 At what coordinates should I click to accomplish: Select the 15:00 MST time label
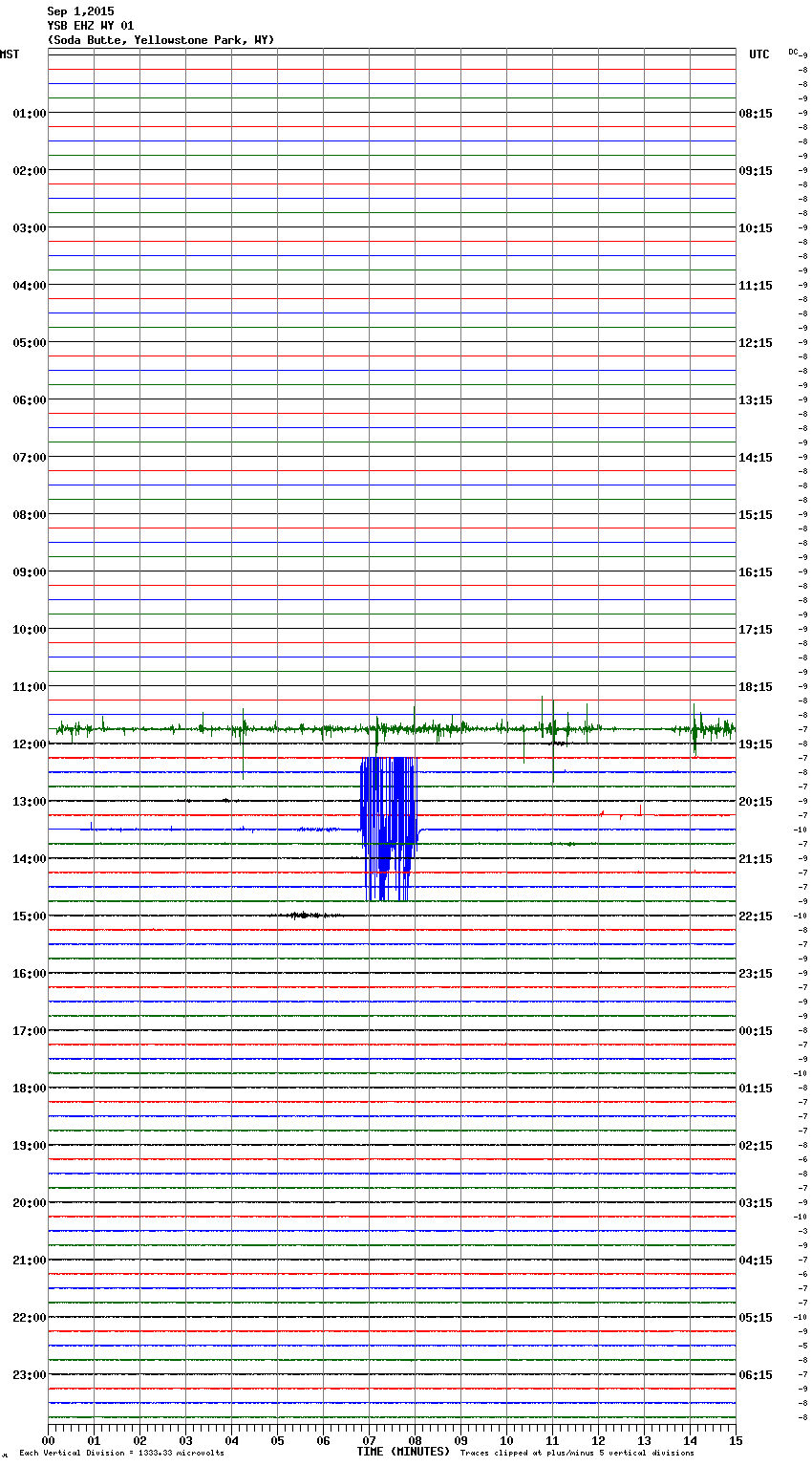(x=30, y=916)
